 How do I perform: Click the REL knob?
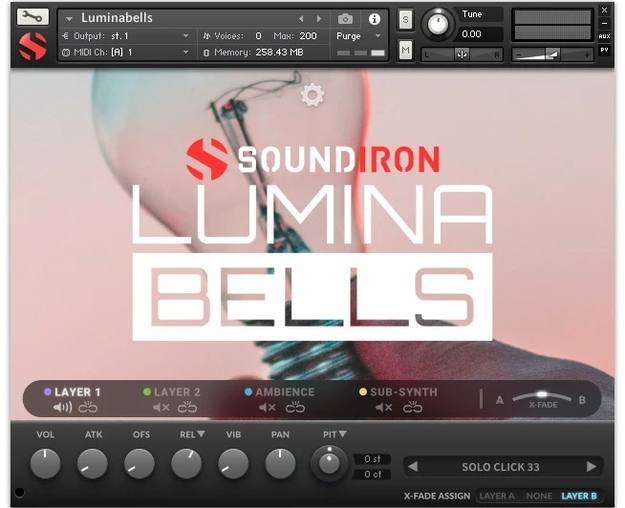click(x=186, y=463)
